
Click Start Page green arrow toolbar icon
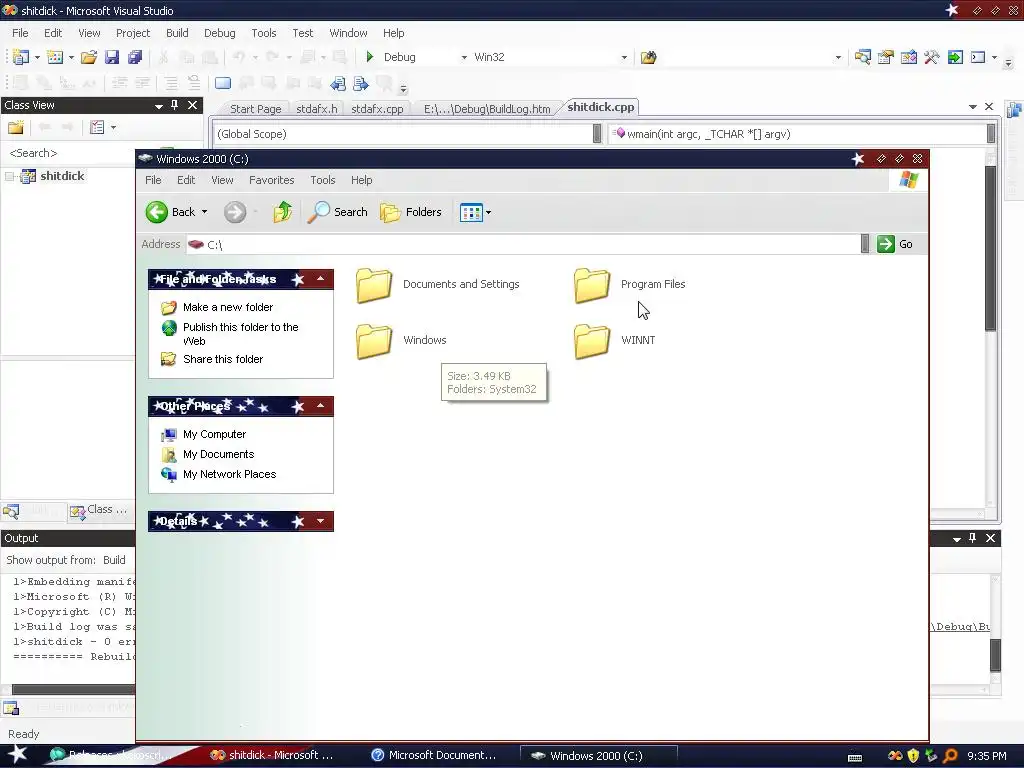coord(955,57)
